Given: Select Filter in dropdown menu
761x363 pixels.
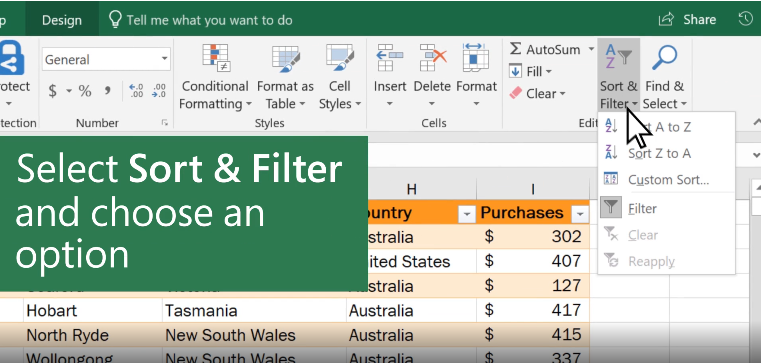Looking at the screenshot, I should pos(666,209).
